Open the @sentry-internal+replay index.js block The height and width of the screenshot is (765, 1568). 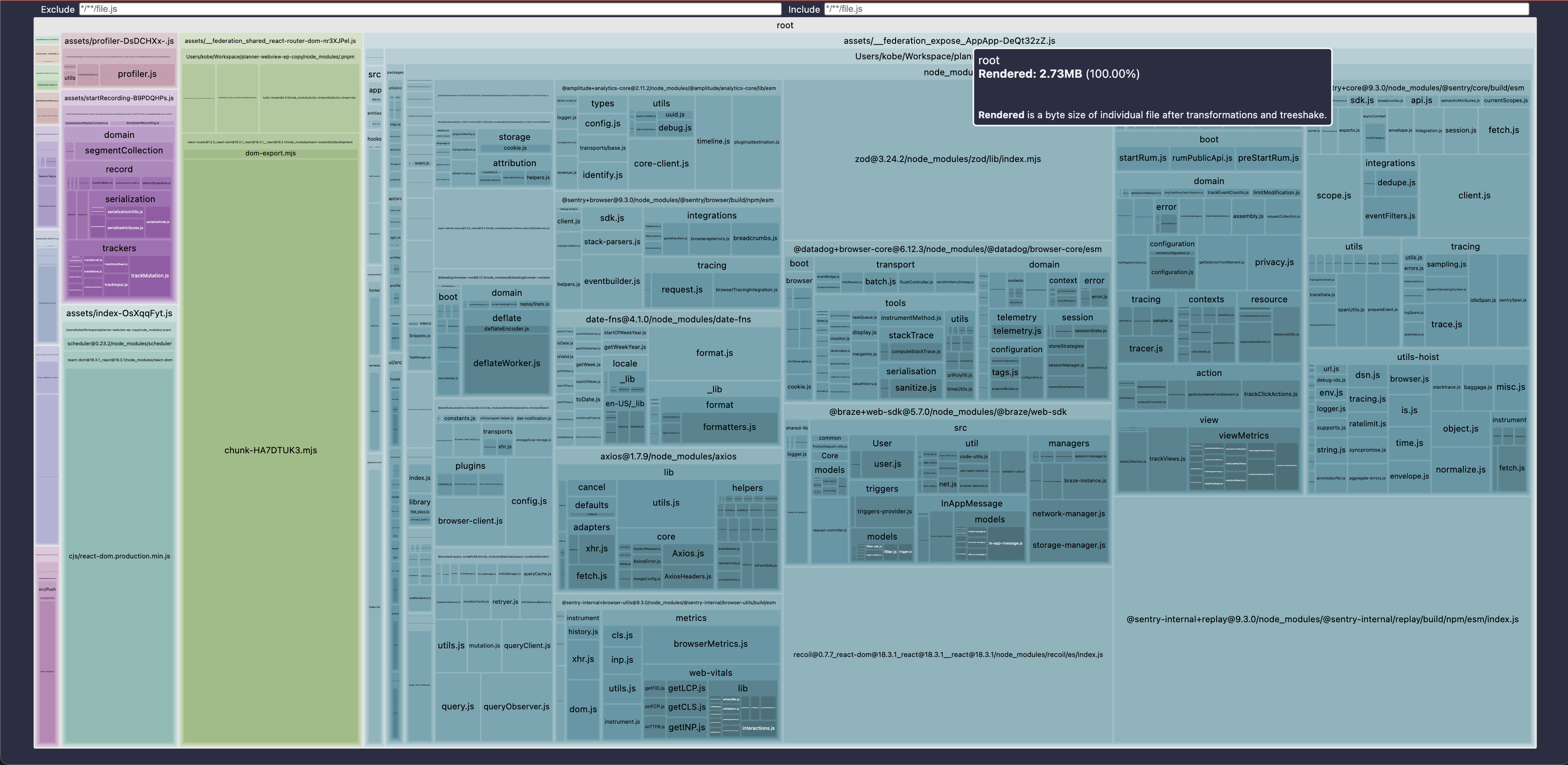(x=1322, y=619)
